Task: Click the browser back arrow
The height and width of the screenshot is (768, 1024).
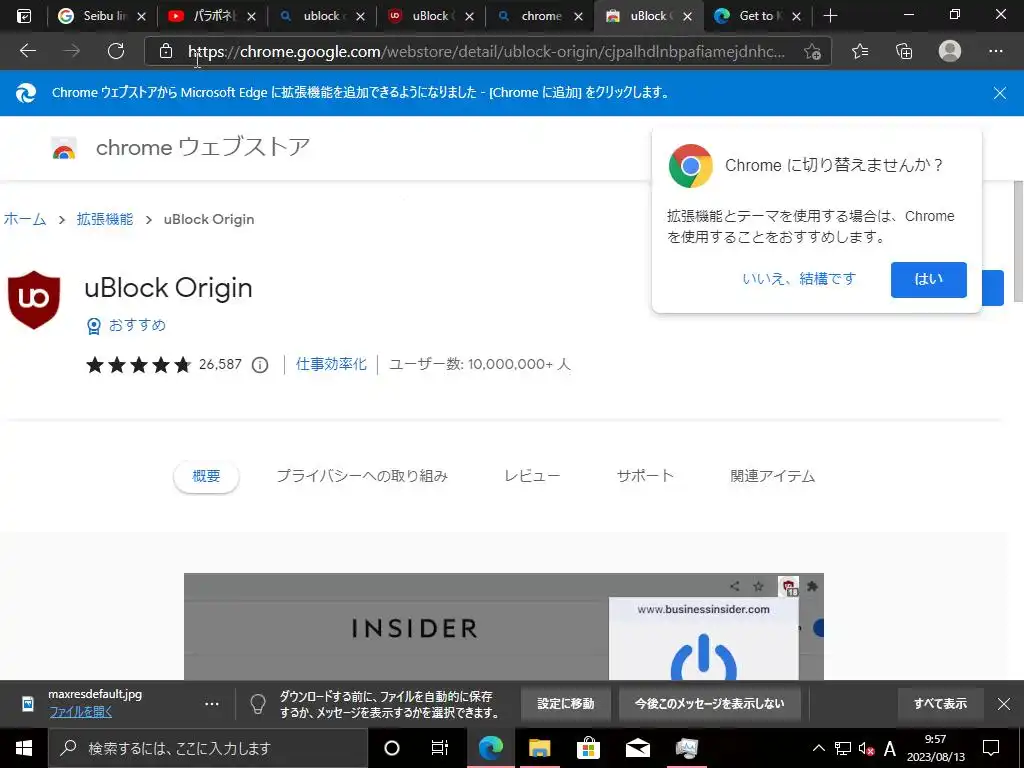Action: pos(27,51)
